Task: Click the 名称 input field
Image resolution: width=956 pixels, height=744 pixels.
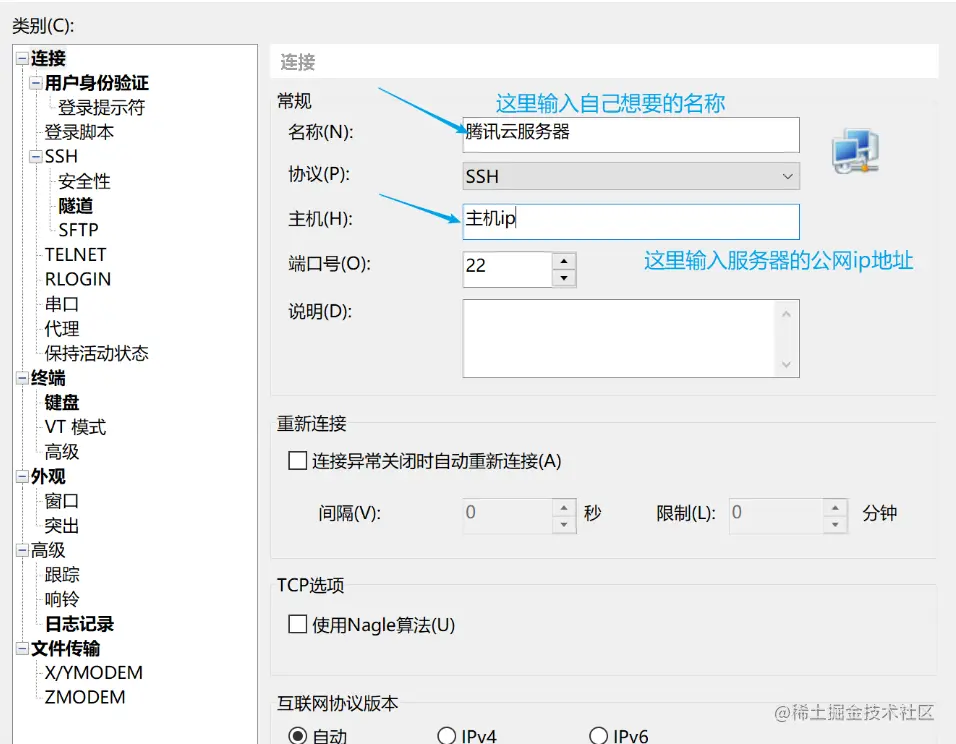Action: [x=631, y=135]
